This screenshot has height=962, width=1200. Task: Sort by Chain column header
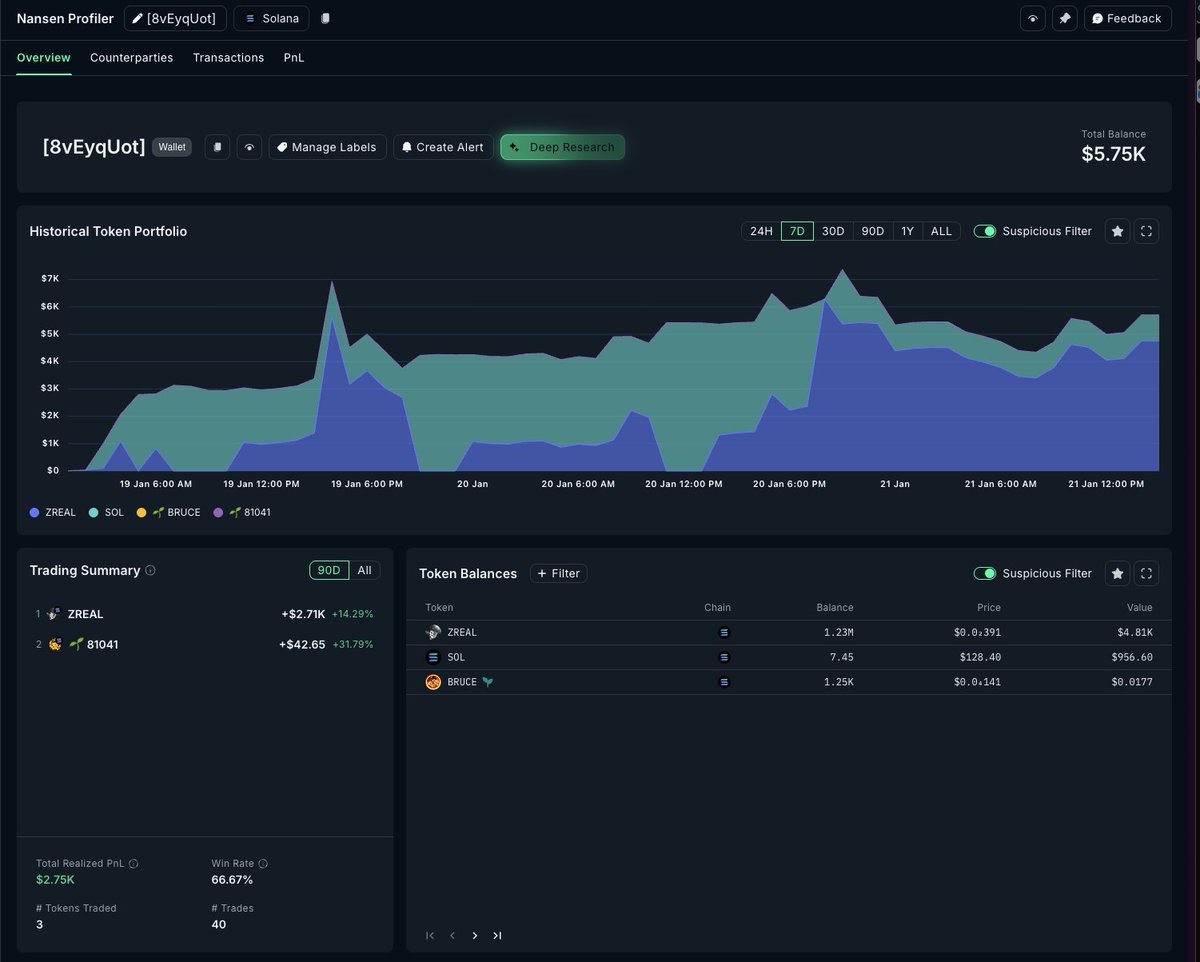click(x=717, y=607)
